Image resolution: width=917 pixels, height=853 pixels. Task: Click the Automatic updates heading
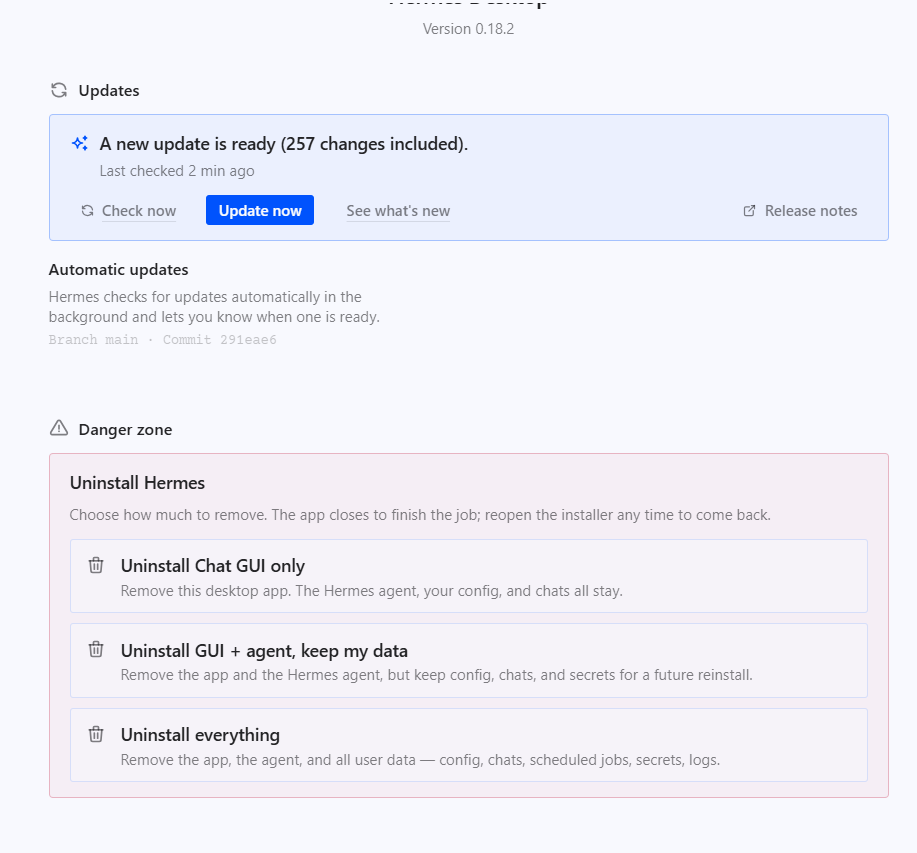118,270
